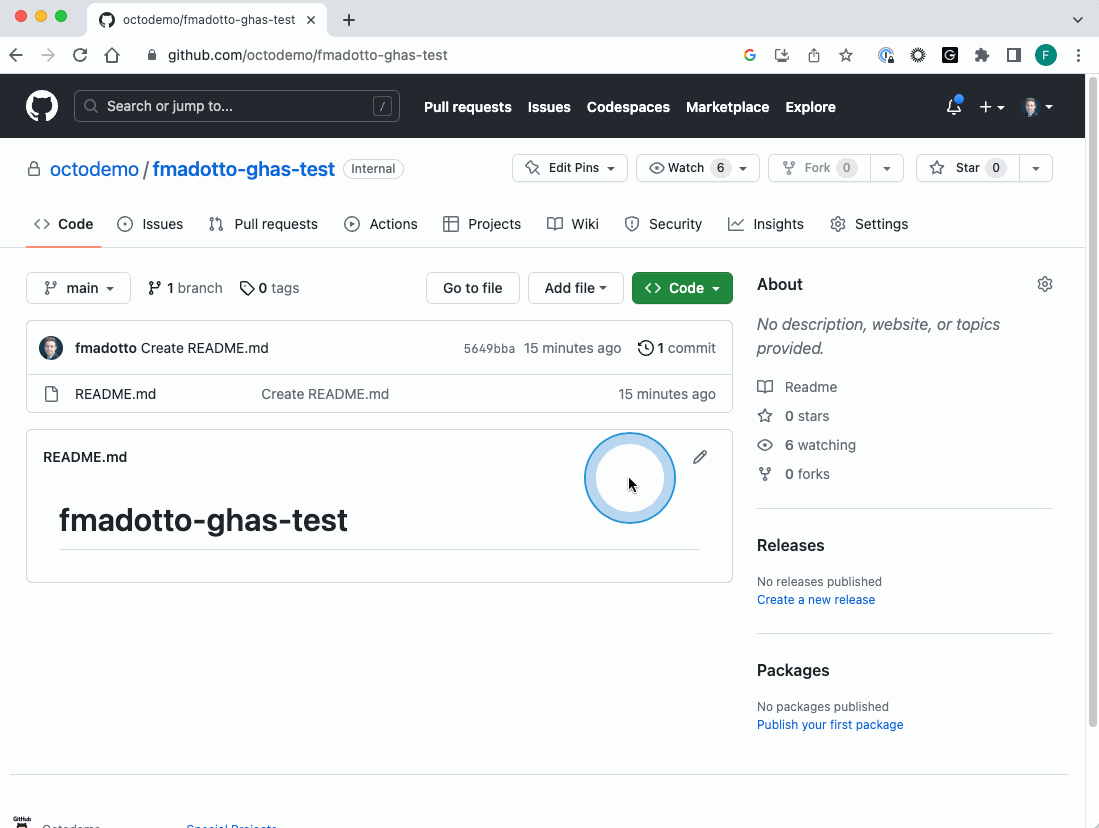
Task: Open the notifications bell
Action: (952, 106)
